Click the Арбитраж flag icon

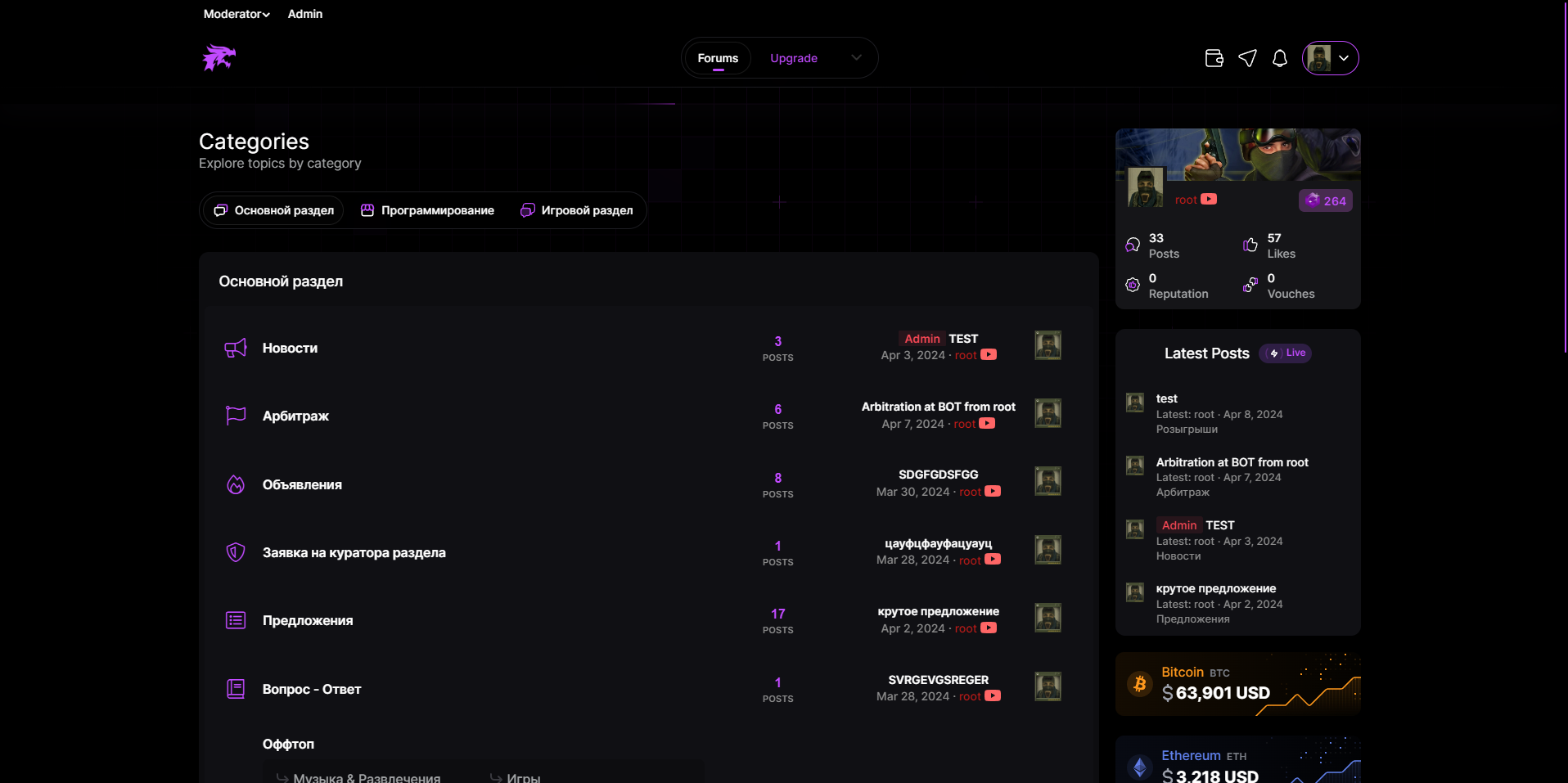pos(236,416)
